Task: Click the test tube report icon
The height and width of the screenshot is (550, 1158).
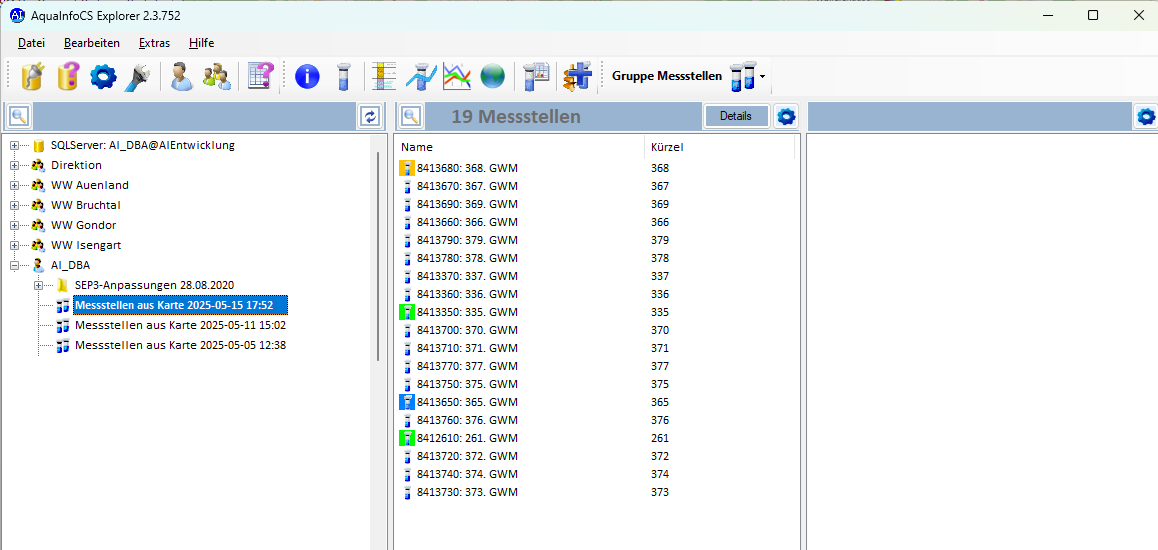Action: pyautogui.click(x=537, y=76)
